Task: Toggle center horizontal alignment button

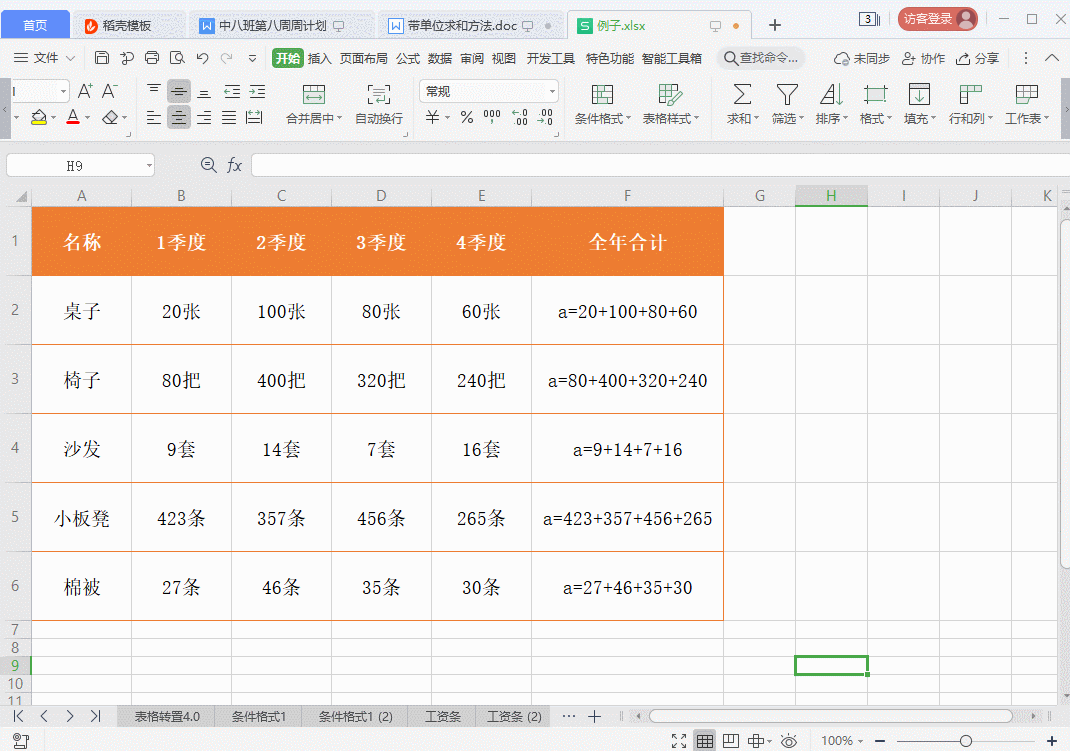Action: tap(179, 118)
